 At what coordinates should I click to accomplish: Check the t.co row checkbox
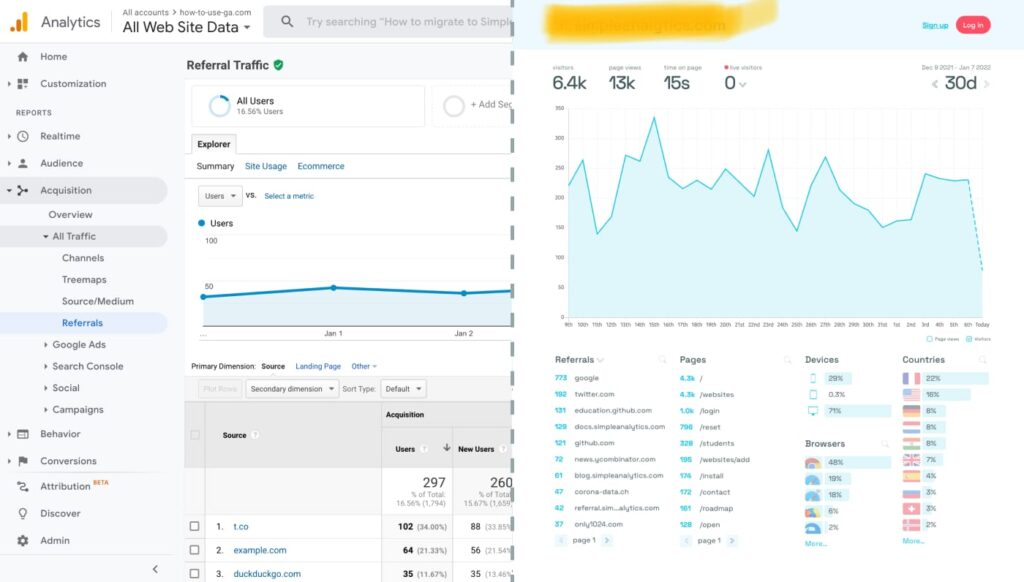click(x=195, y=526)
